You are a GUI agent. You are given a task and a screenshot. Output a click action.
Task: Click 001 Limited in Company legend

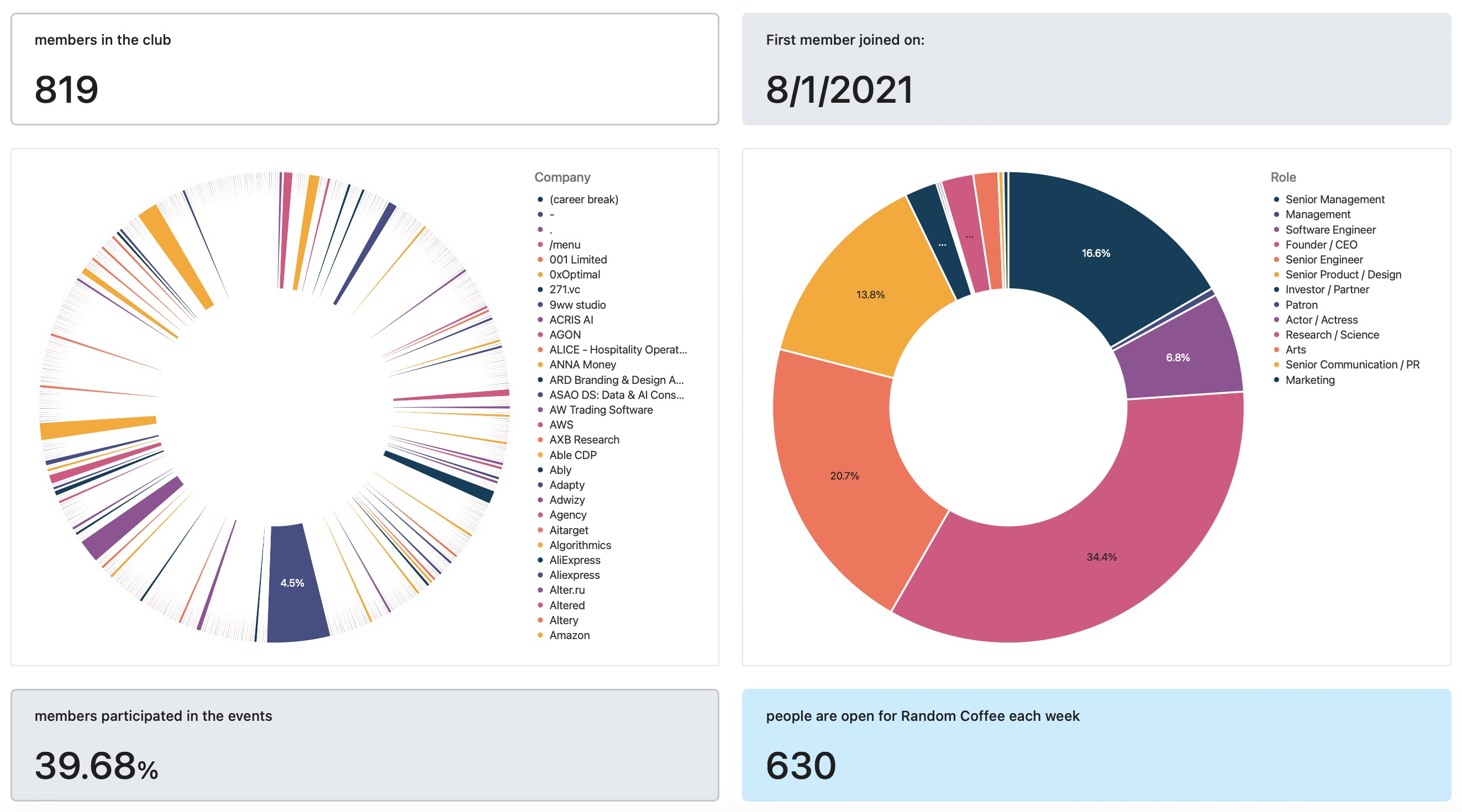571,259
